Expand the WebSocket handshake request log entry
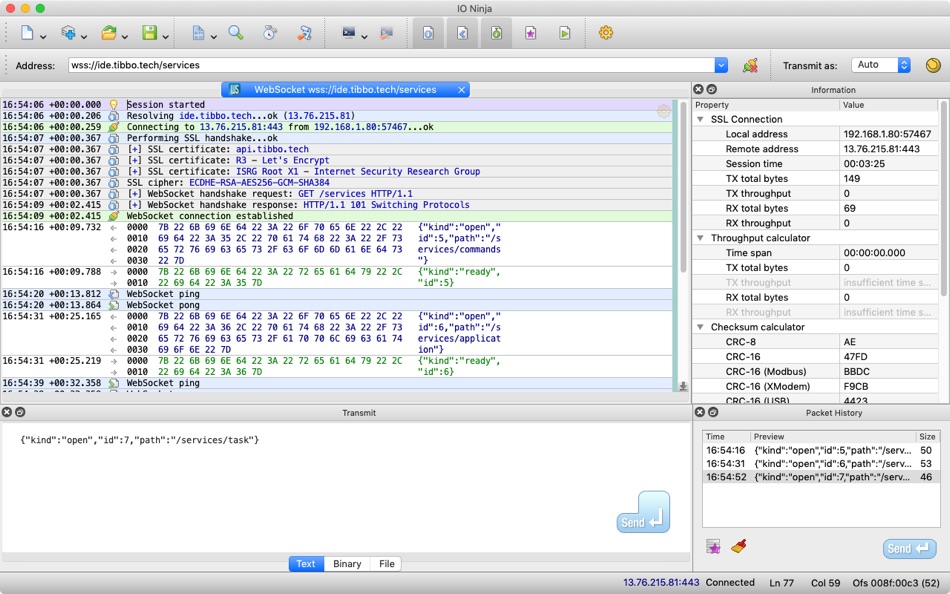 pos(133,194)
